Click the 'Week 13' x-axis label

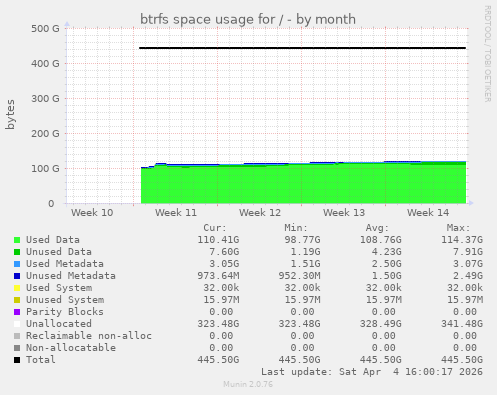[x=344, y=212]
